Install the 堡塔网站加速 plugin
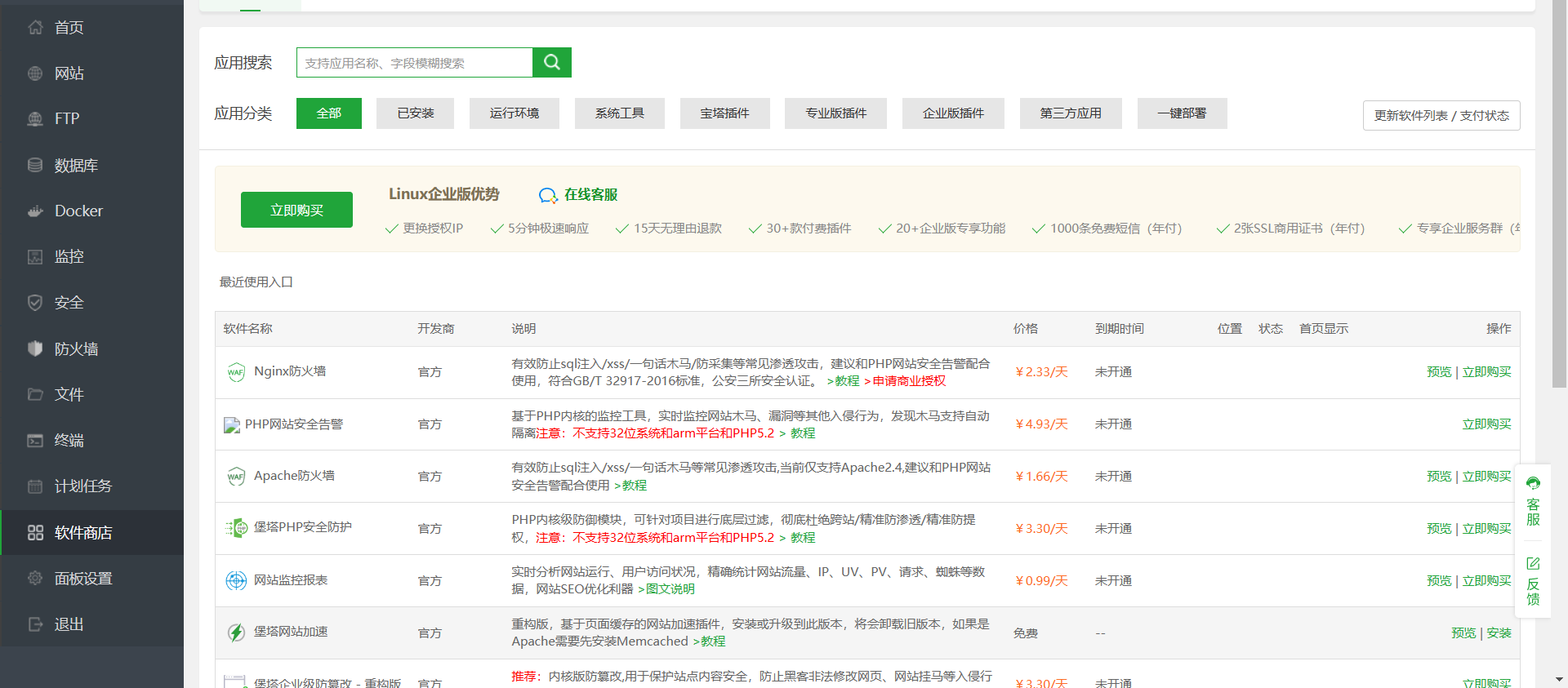 pos(1499,633)
